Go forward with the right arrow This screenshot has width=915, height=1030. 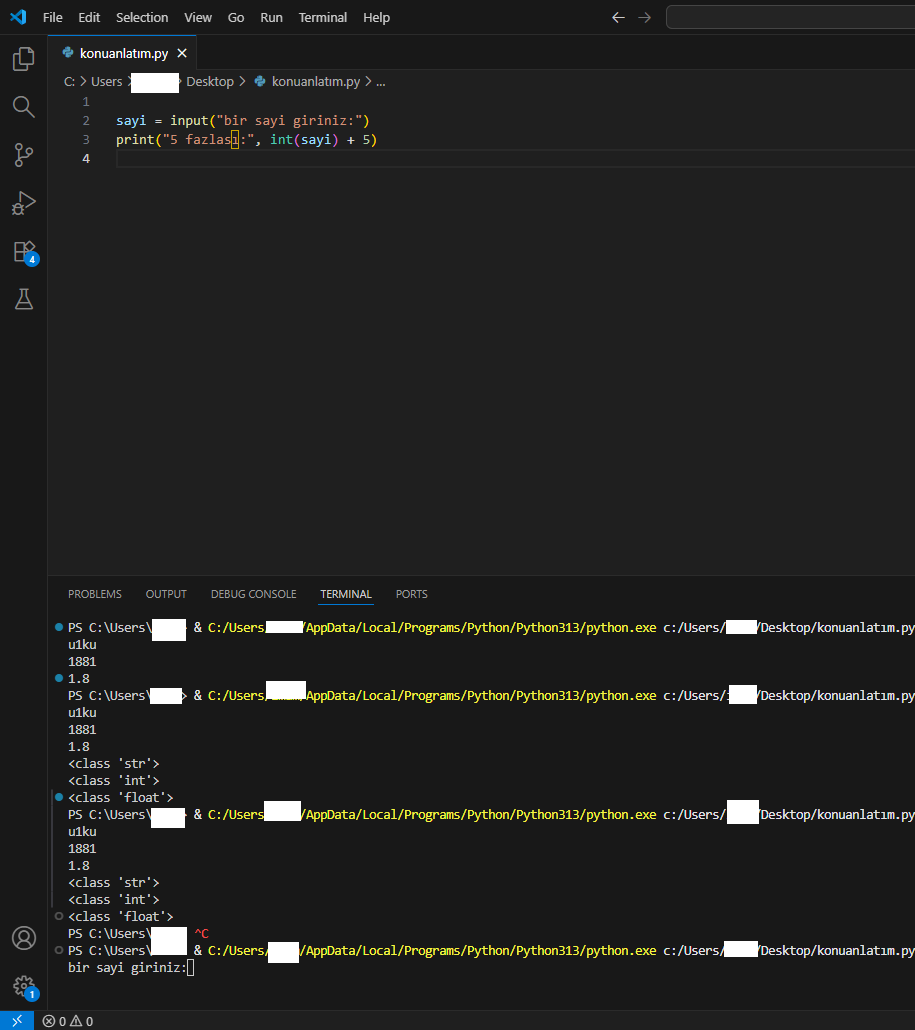[644, 18]
